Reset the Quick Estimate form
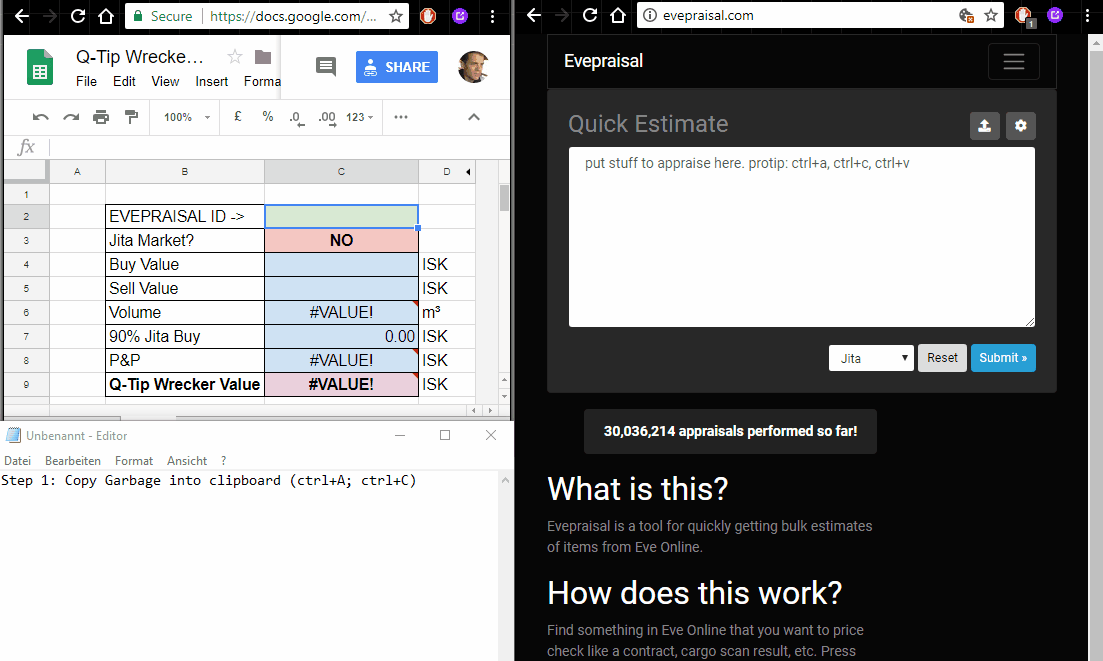 click(x=942, y=358)
